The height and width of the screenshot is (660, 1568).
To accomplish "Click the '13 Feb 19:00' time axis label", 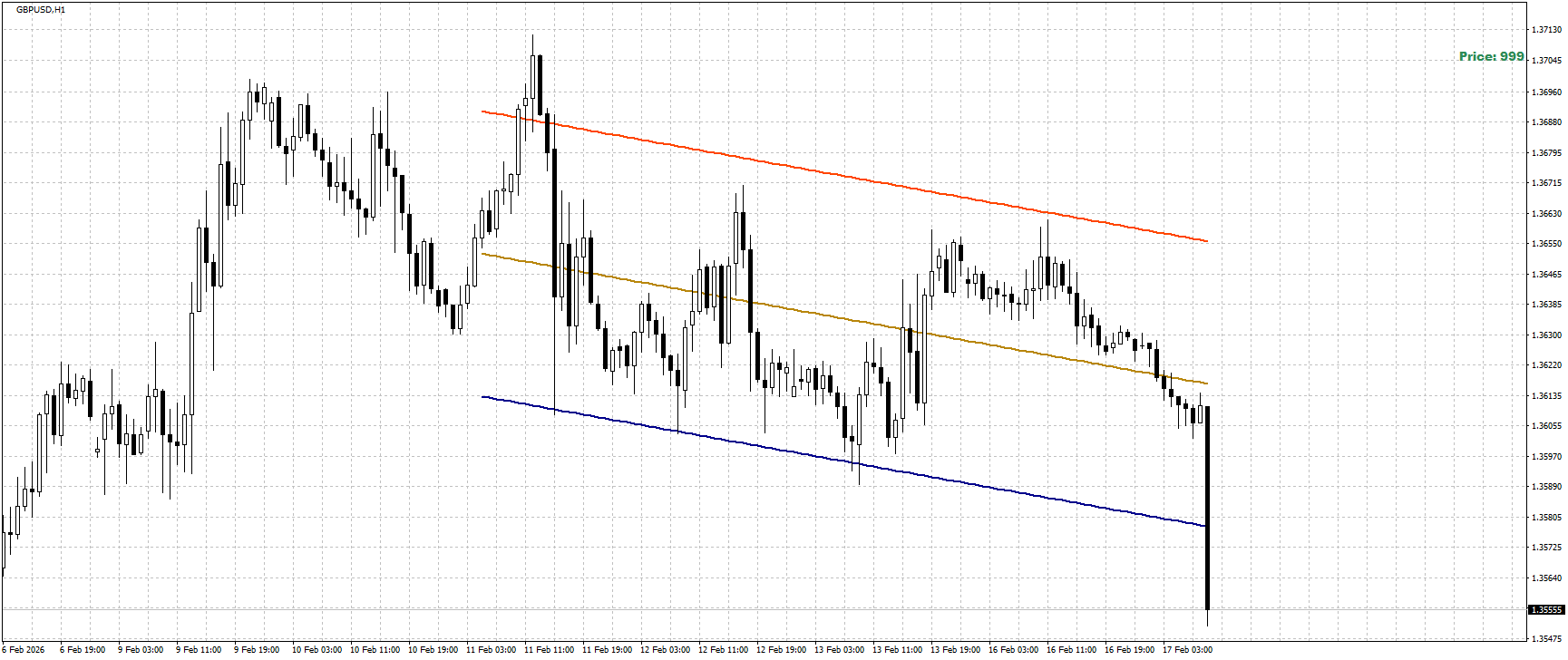I will point(955,650).
